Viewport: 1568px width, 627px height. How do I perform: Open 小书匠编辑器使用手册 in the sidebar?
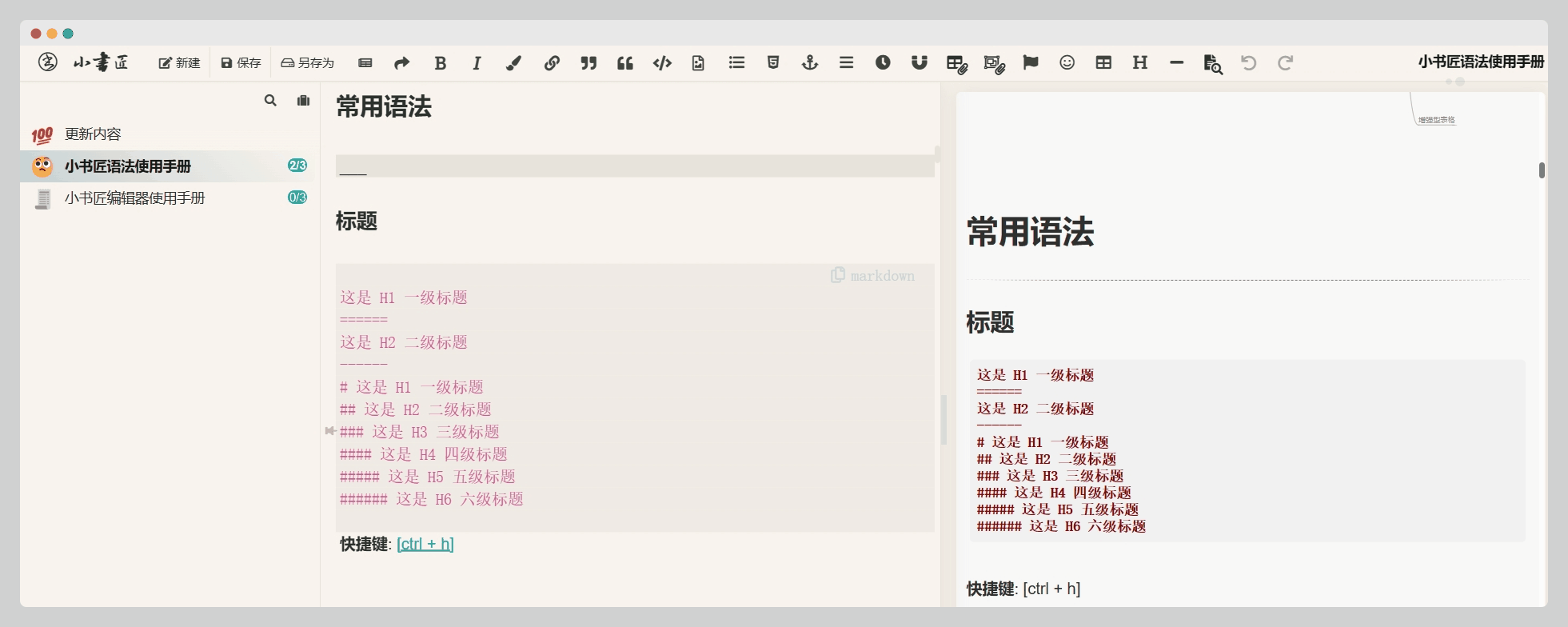pyautogui.click(x=134, y=198)
